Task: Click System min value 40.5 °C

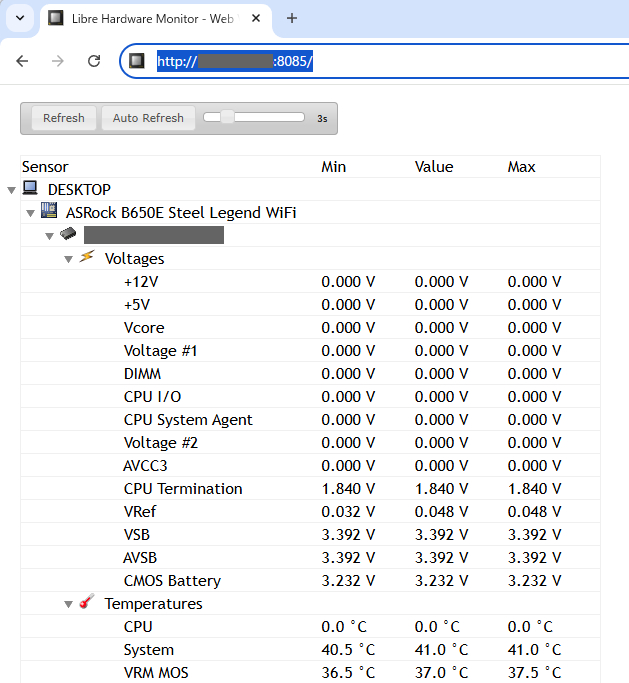Action: (x=348, y=650)
